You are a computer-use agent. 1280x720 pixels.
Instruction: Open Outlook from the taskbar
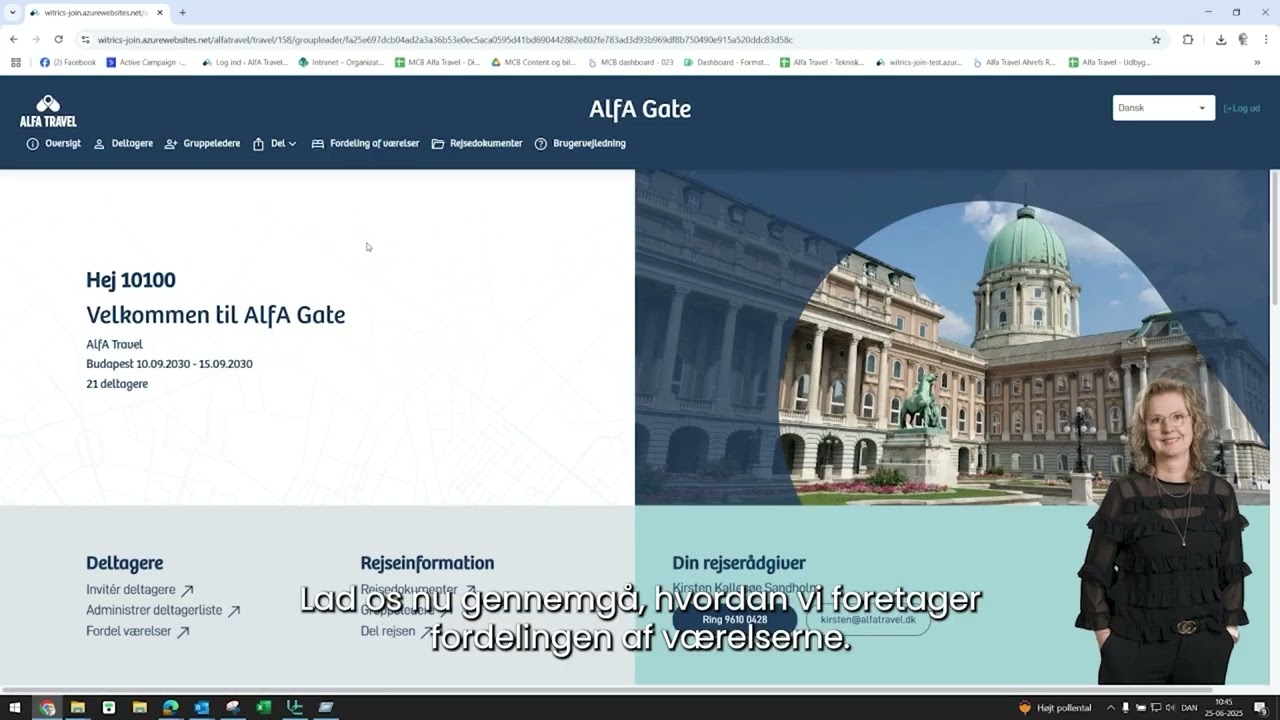(x=201, y=708)
